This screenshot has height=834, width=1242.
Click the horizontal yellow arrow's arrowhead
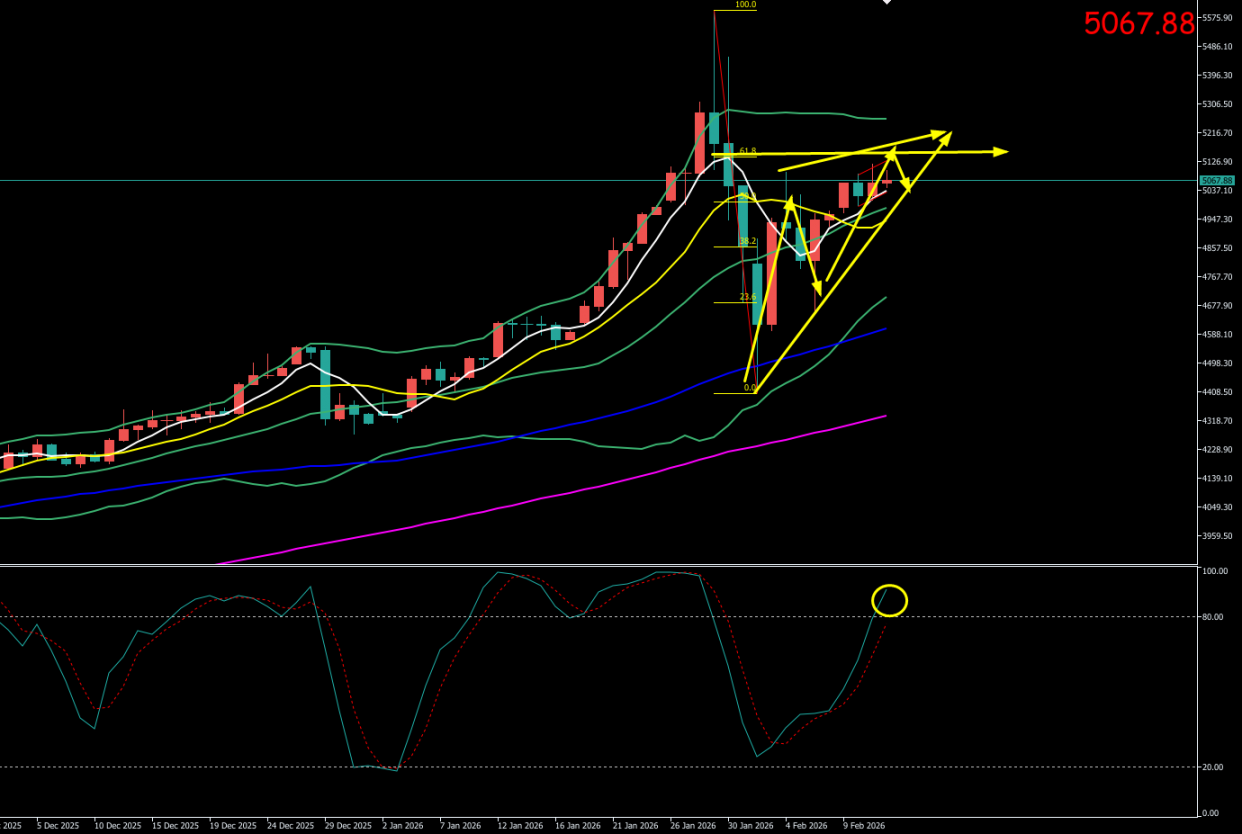[x=1001, y=152]
